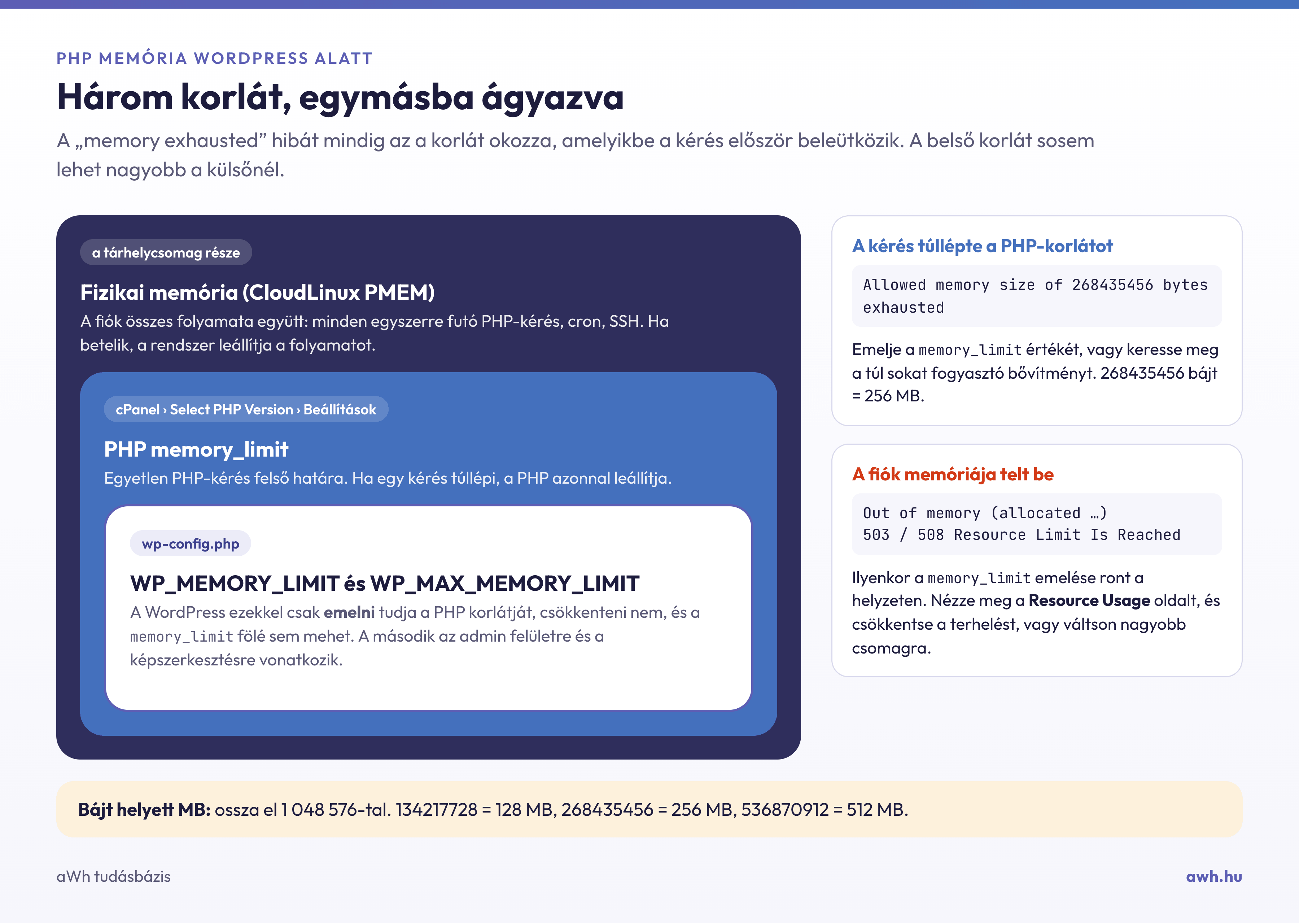1299x924 pixels.
Task: Select the heading 'Három korlát, egymásba ágyazva'
Action: point(340,97)
